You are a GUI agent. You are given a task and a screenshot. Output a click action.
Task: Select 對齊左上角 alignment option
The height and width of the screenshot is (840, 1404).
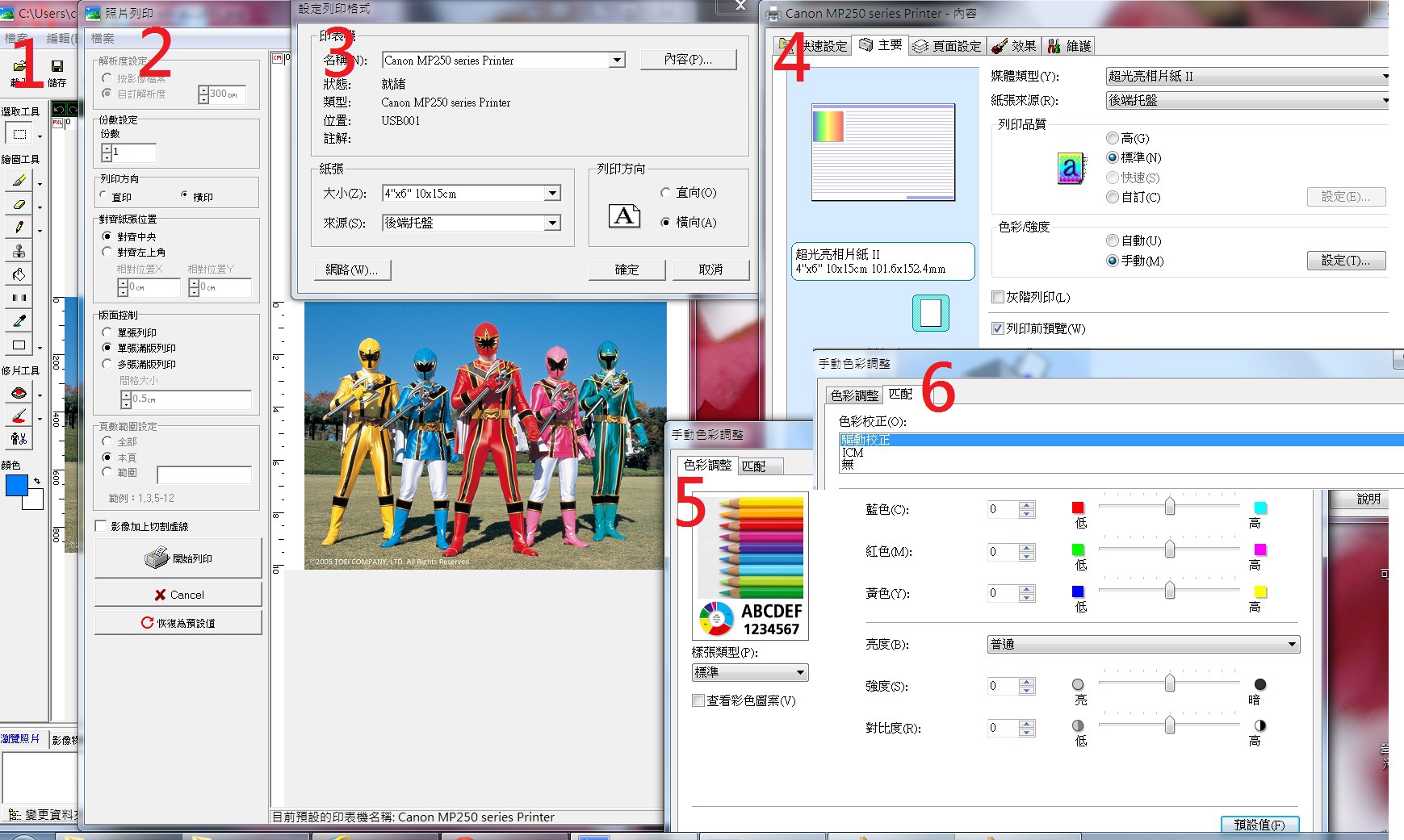coord(107,252)
